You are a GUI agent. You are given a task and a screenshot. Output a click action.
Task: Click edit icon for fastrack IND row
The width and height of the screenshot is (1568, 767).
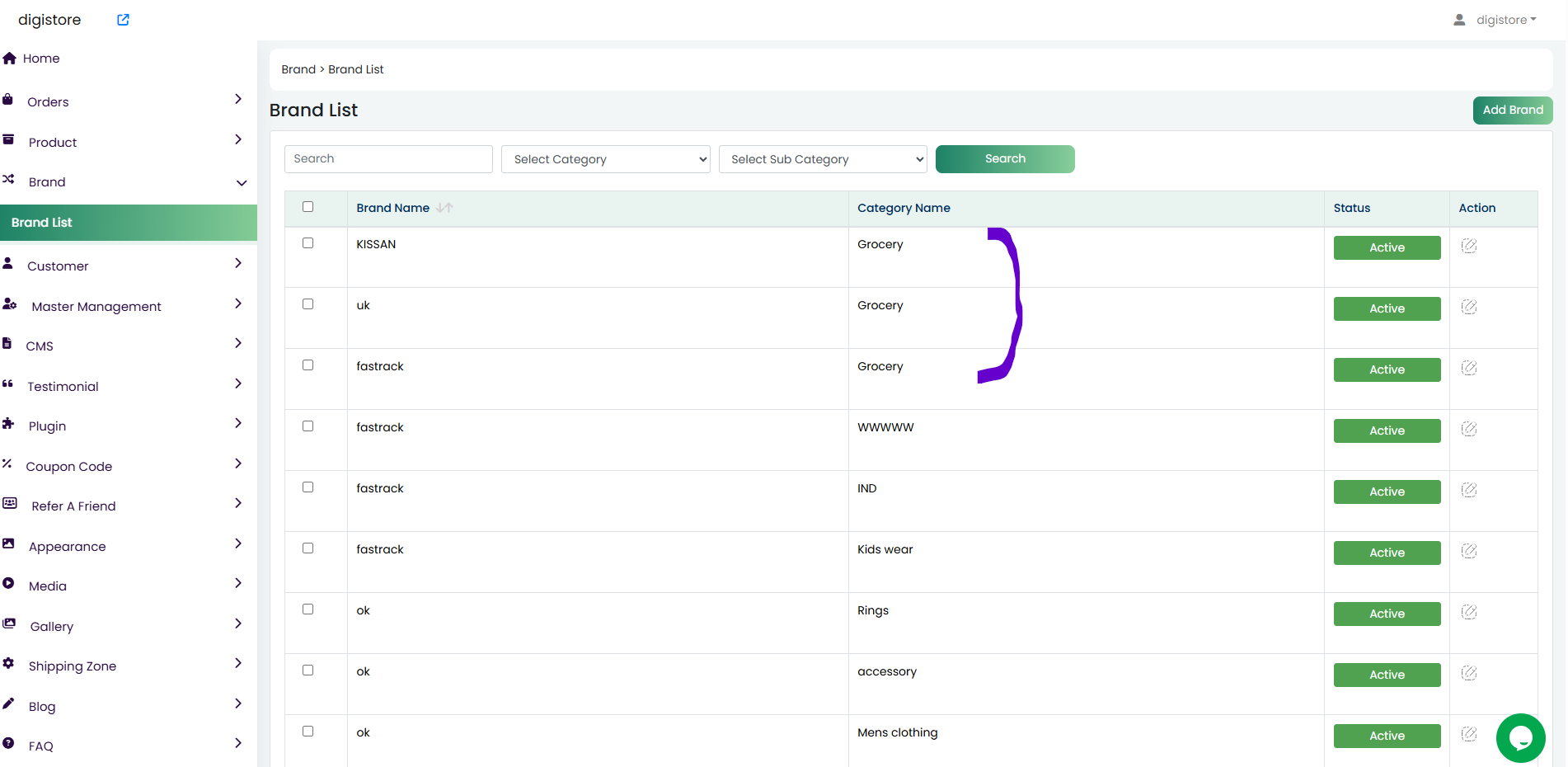[x=1469, y=490]
